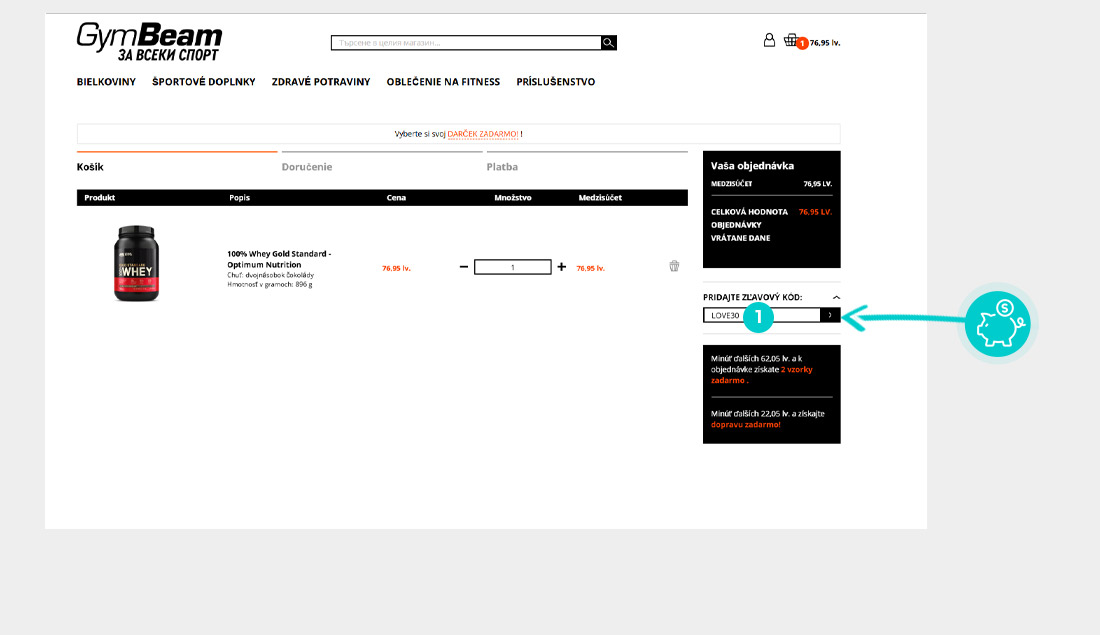Open the Bielkoviny menu

pos(106,82)
